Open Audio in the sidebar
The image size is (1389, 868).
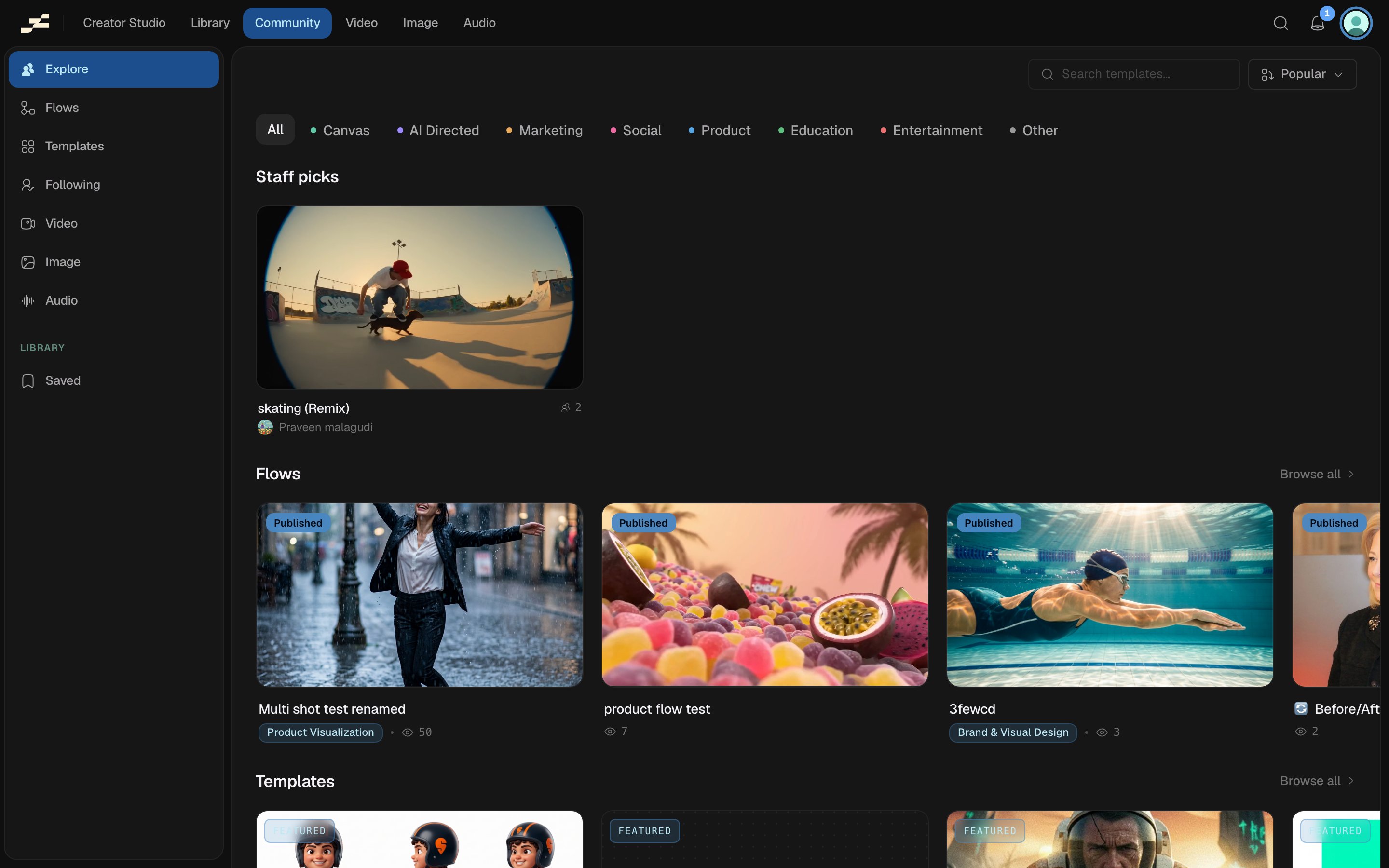(114, 300)
